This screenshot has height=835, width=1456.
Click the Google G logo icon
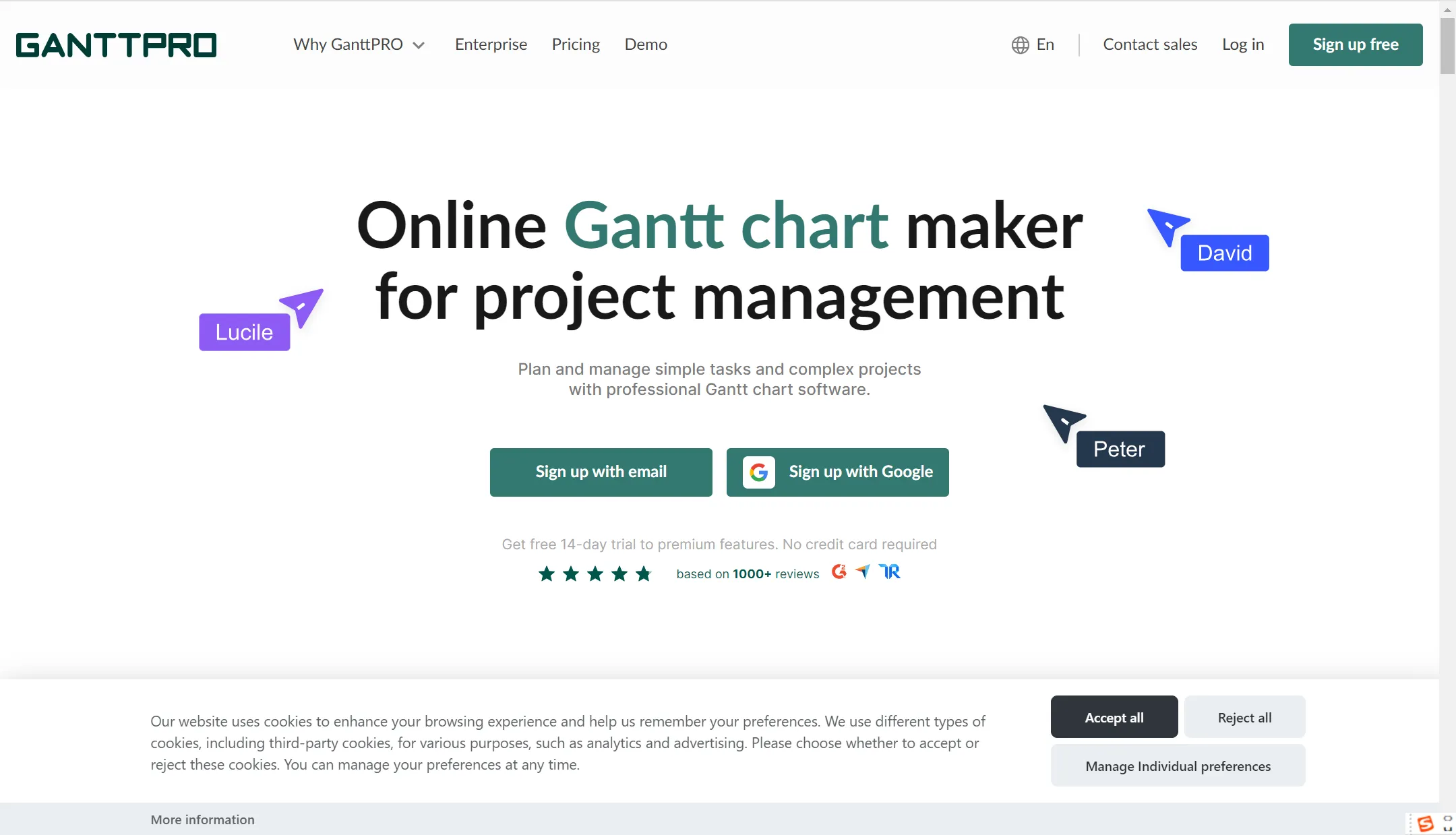click(x=759, y=472)
